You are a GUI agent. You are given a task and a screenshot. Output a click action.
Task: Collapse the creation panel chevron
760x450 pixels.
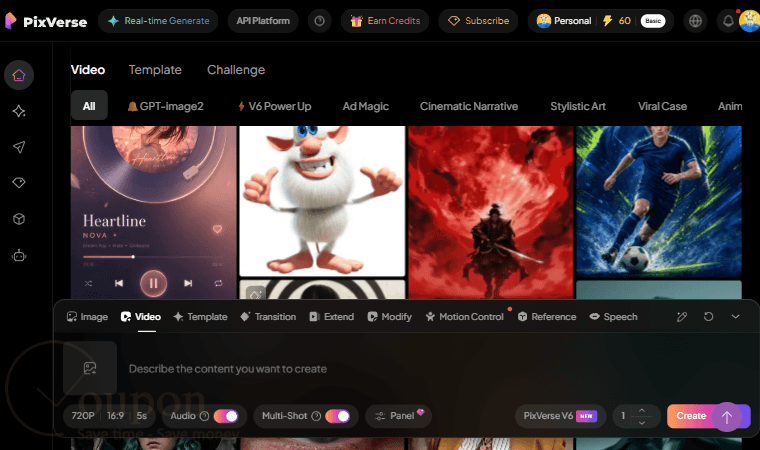[735, 317]
